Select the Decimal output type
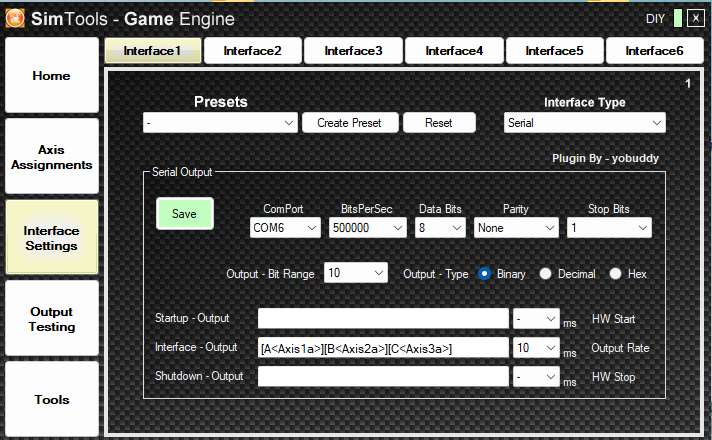 (546, 273)
